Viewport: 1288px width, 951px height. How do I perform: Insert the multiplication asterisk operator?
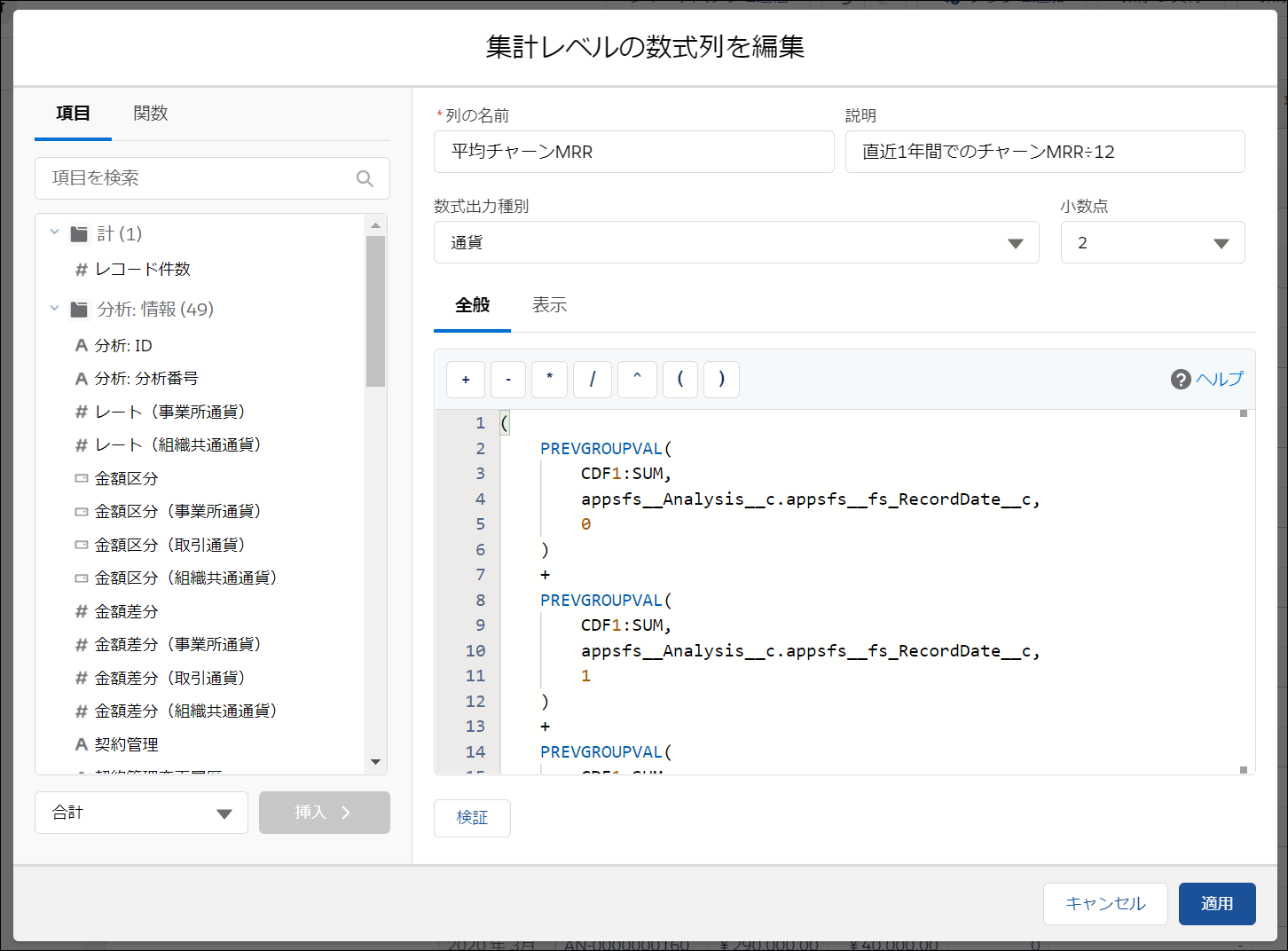pyautogui.click(x=550, y=380)
